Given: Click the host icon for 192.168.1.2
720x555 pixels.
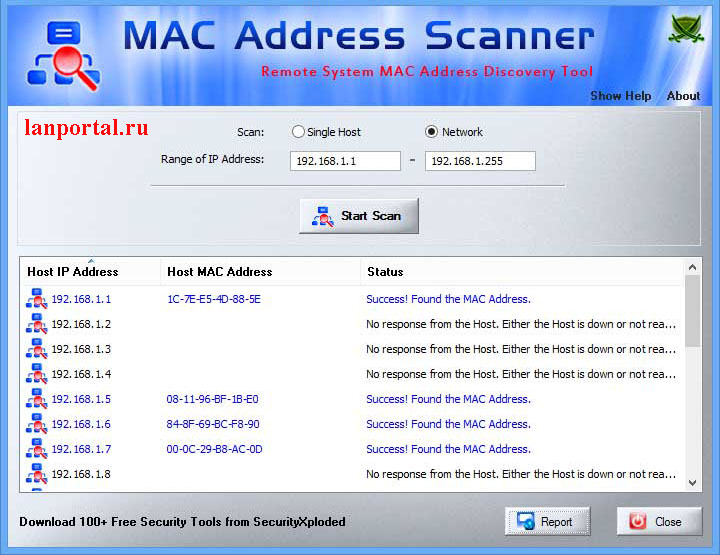Looking at the screenshot, I should point(37,324).
